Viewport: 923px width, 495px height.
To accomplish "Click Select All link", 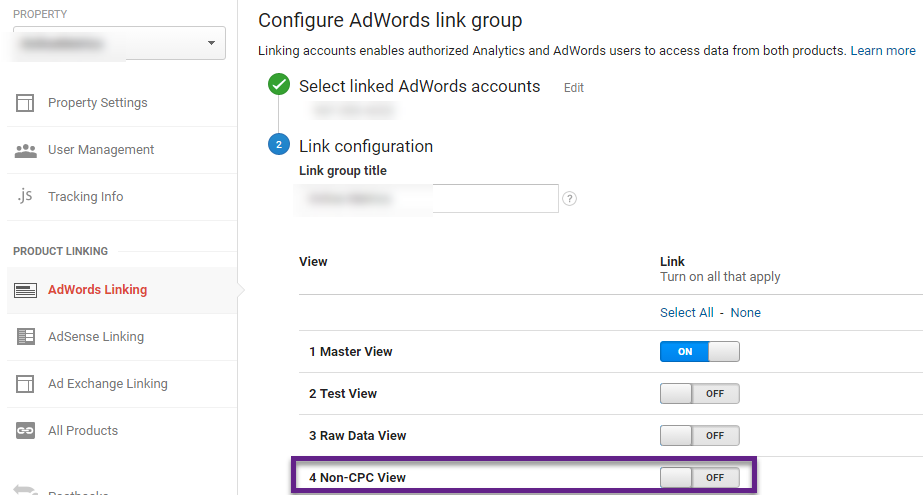I will coord(686,313).
